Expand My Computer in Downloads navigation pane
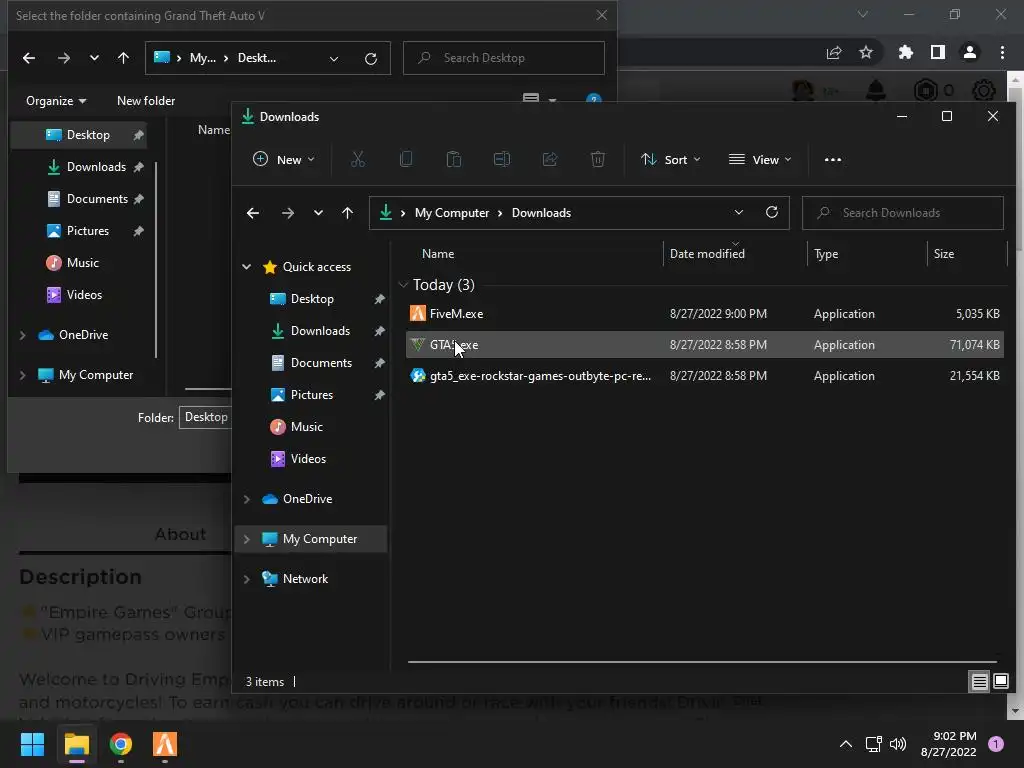The width and height of the screenshot is (1024, 768). tap(247, 539)
